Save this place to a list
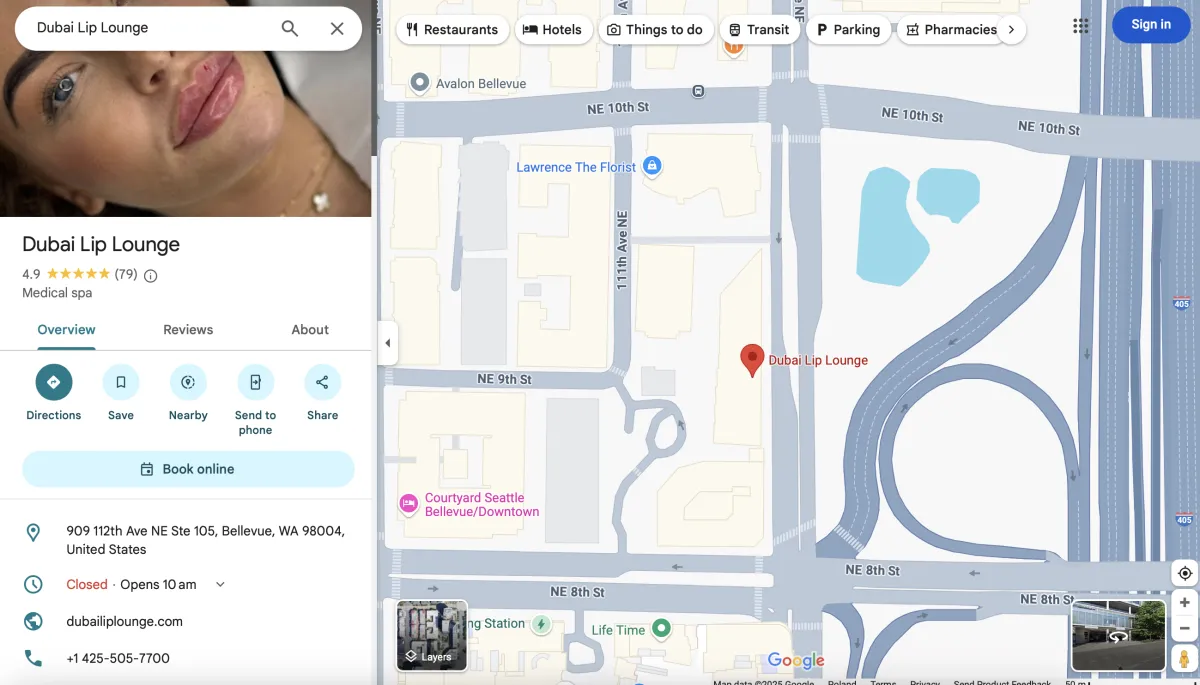 [x=121, y=393]
